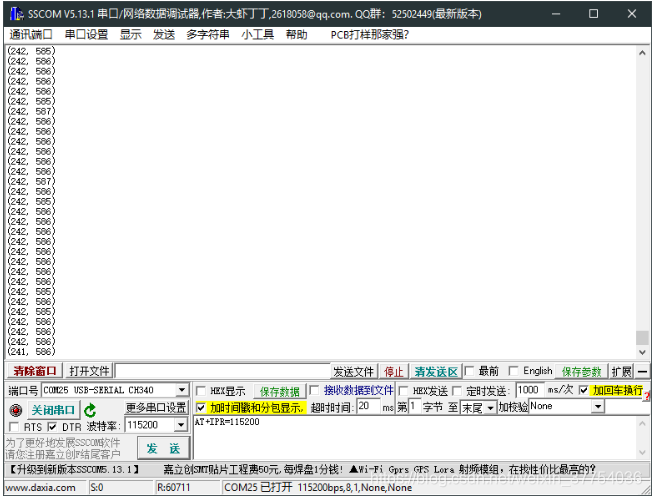Uncheck 加时间戳和分包显示 checkbox
The image size is (652, 497).
click(201, 407)
